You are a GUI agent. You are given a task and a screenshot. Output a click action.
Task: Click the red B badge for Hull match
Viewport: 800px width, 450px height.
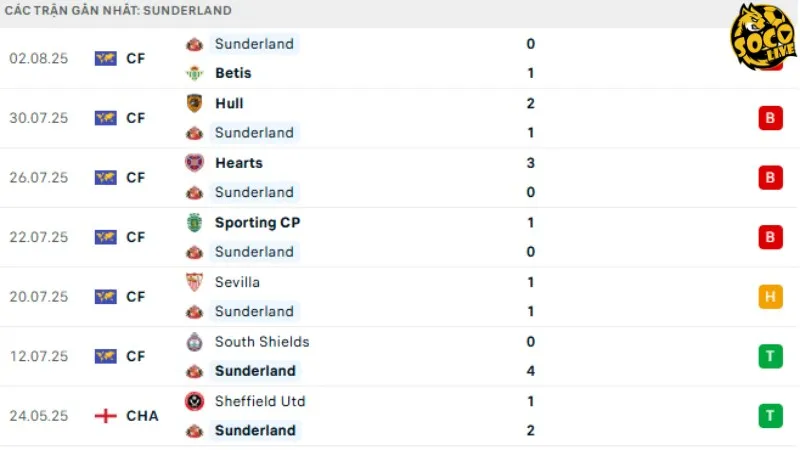[770, 118]
